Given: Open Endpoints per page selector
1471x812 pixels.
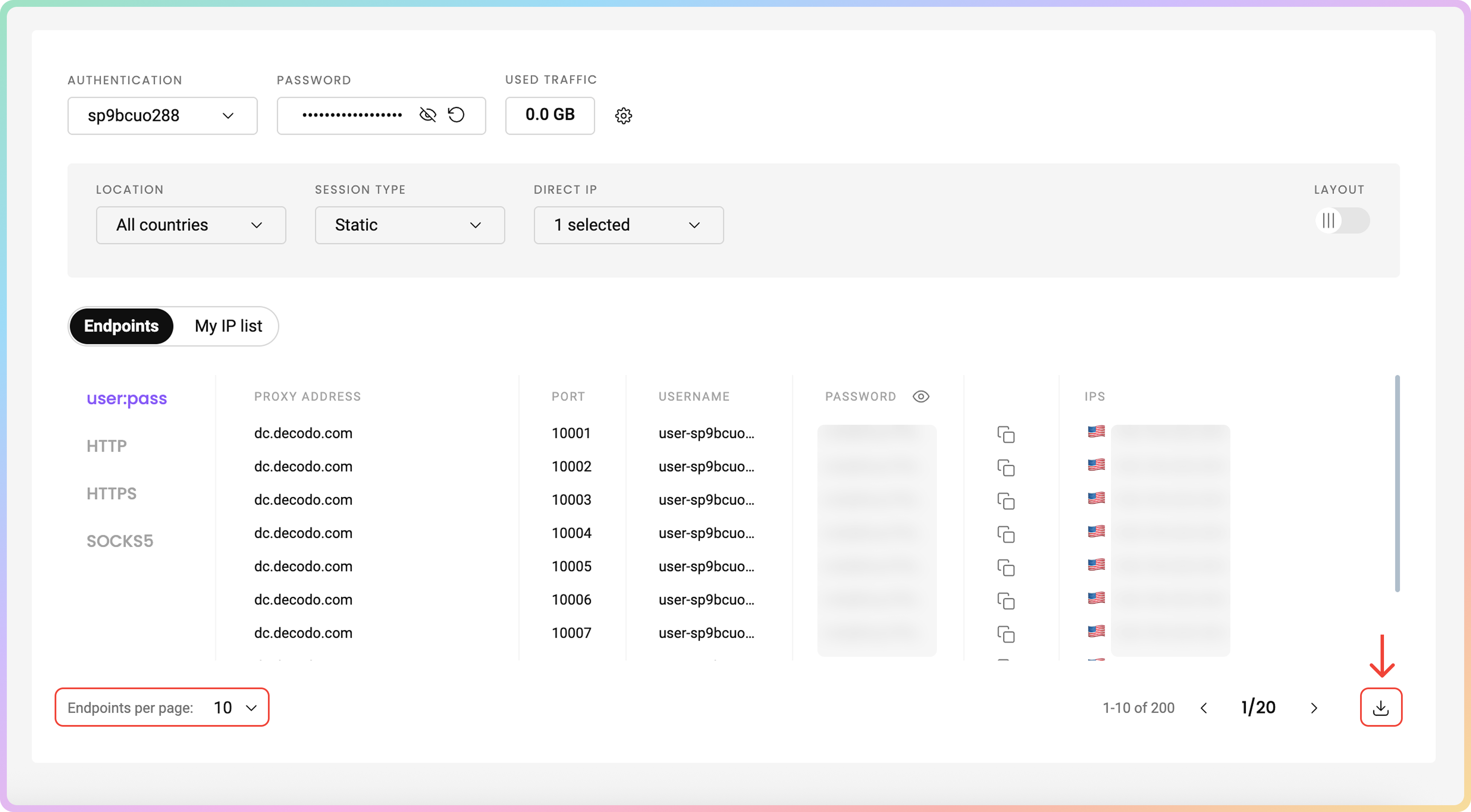Looking at the screenshot, I should coord(234,708).
